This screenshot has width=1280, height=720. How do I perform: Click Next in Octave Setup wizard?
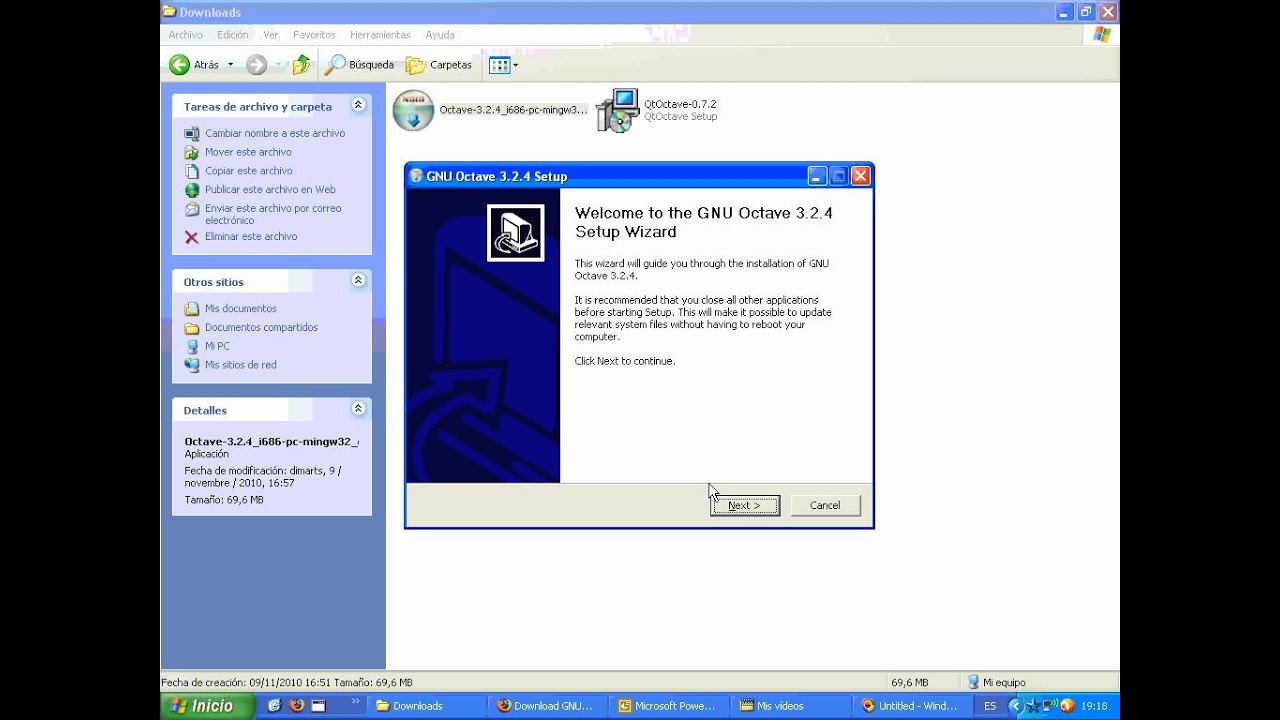pyautogui.click(x=745, y=505)
